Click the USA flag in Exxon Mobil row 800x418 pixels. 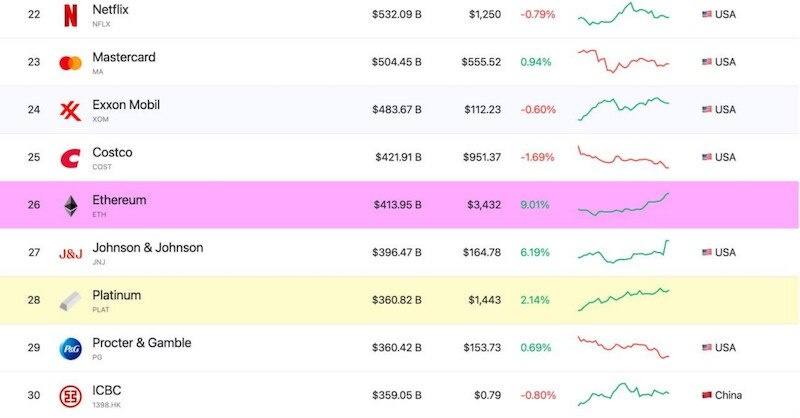(707, 110)
